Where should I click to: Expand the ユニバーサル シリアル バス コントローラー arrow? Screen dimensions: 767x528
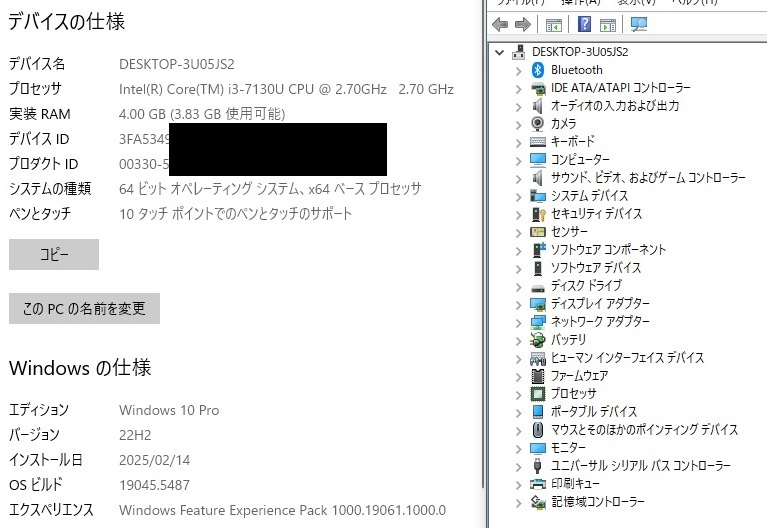click(x=519, y=466)
